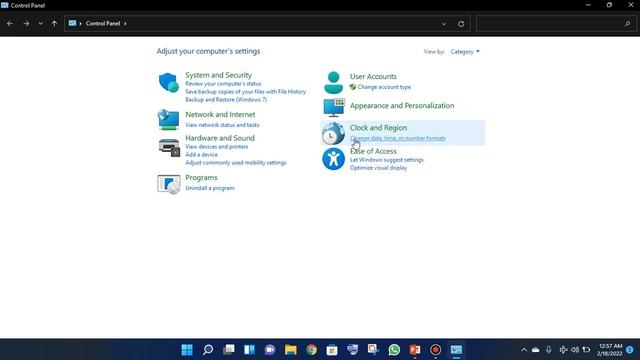
Task: Show hidden icons in system tray
Action: point(524,350)
